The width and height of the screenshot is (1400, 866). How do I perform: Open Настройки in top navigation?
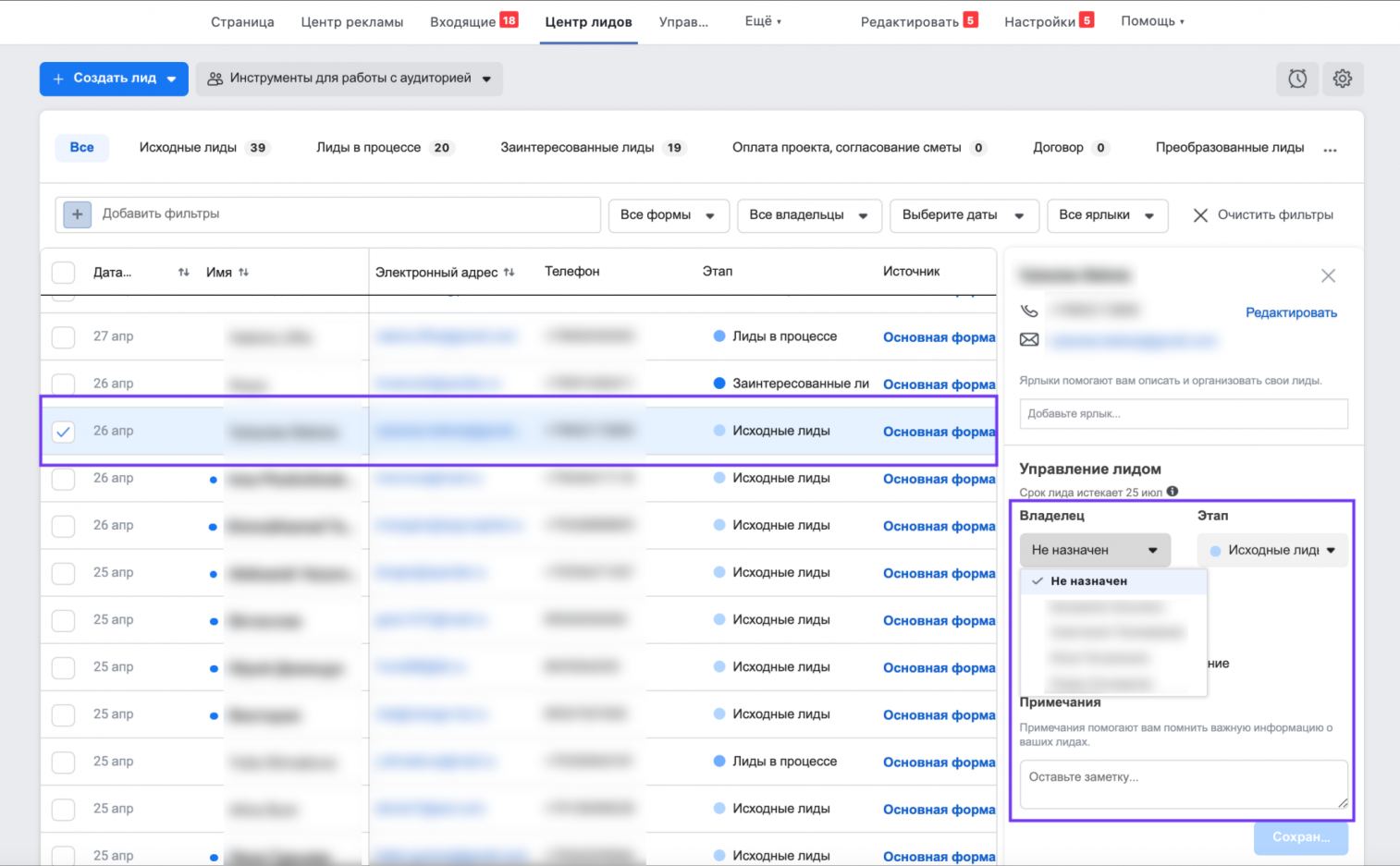1040,21
